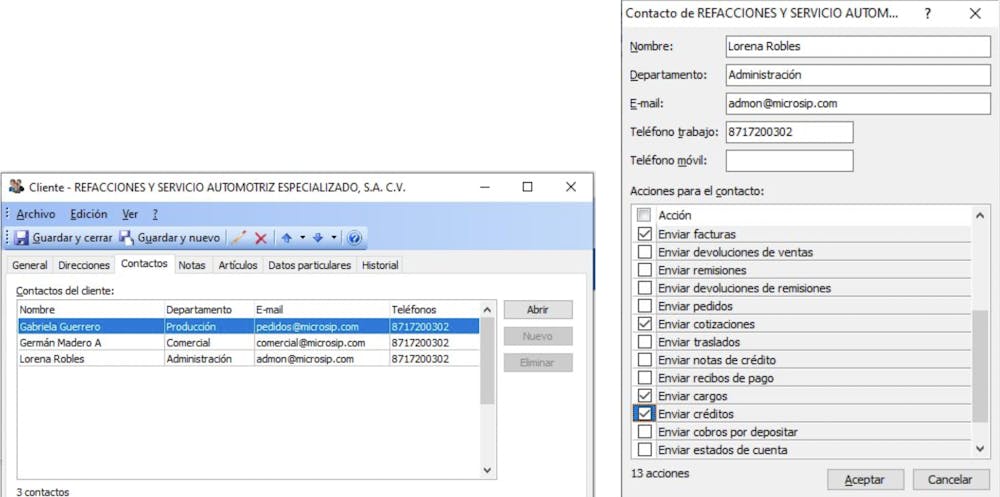Click the Abrir button
The image size is (1000, 497).
pyautogui.click(x=538, y=309)
